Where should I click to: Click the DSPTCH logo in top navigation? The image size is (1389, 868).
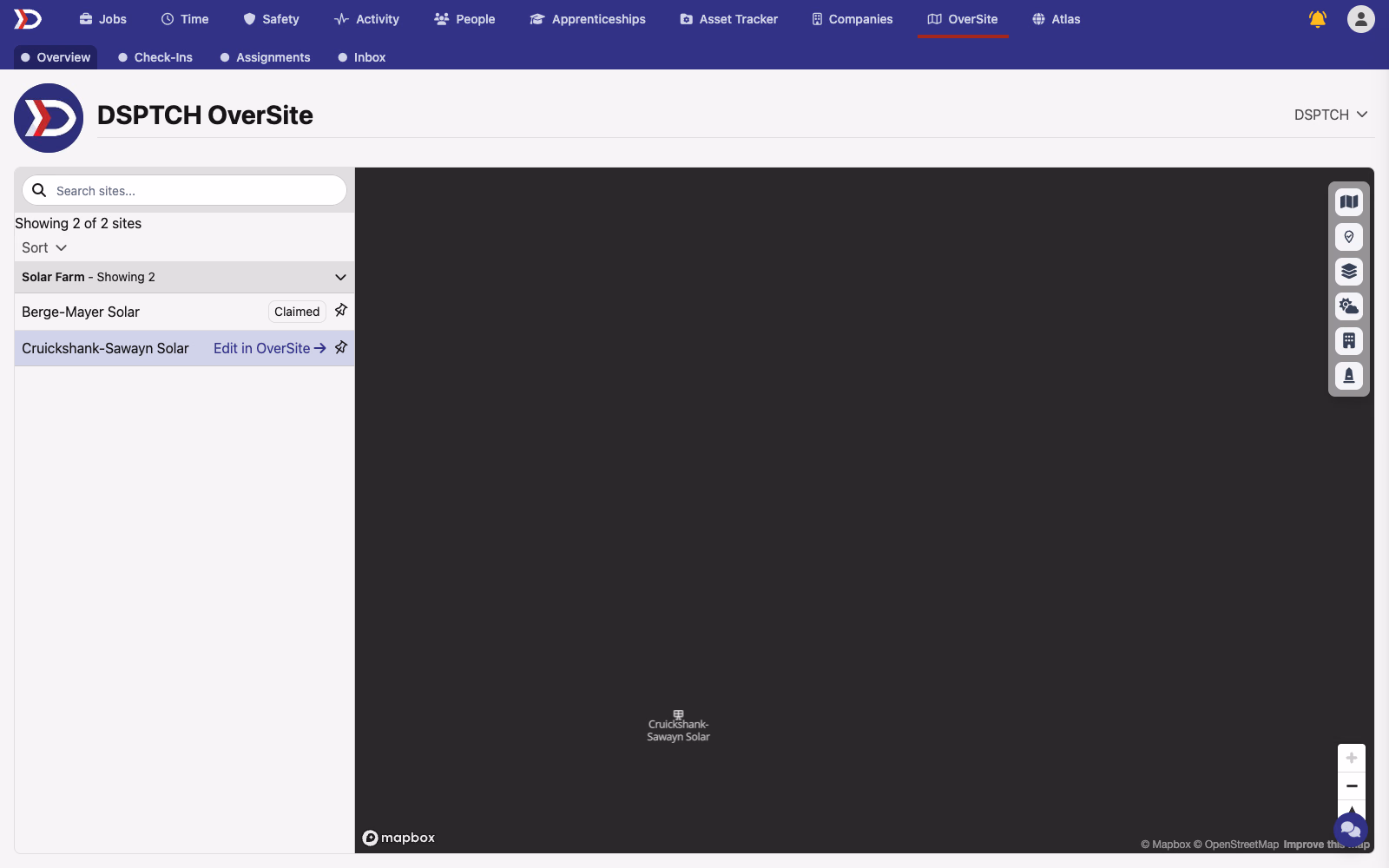[x=28, y=19]
